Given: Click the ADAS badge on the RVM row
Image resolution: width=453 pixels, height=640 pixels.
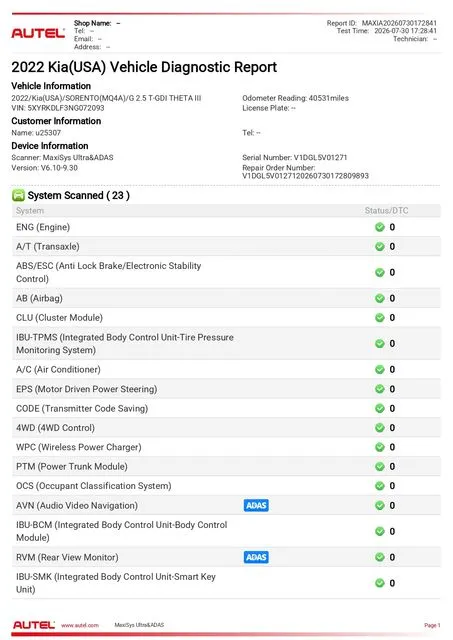Looking at the screenshot, I should [x=256, y=557].
